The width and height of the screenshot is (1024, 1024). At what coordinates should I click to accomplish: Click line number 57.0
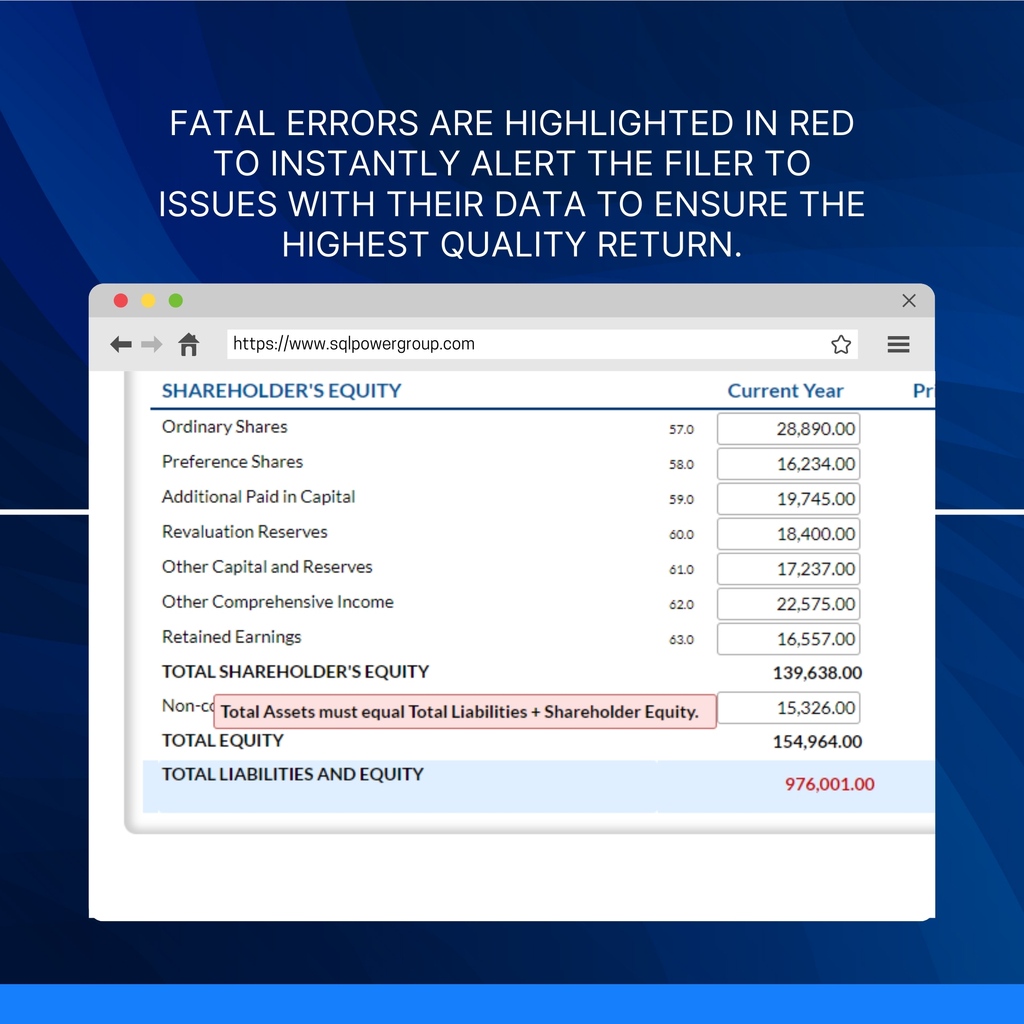(681, 430)
